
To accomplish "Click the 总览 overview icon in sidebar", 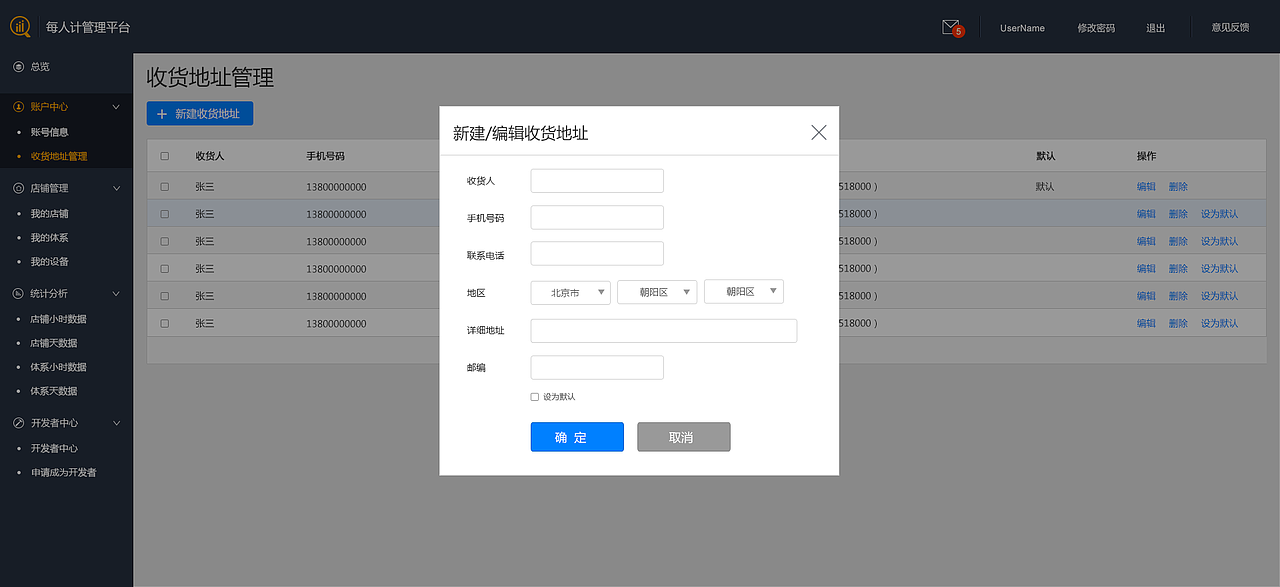I will pyautogui.click(x=17, y=67).
